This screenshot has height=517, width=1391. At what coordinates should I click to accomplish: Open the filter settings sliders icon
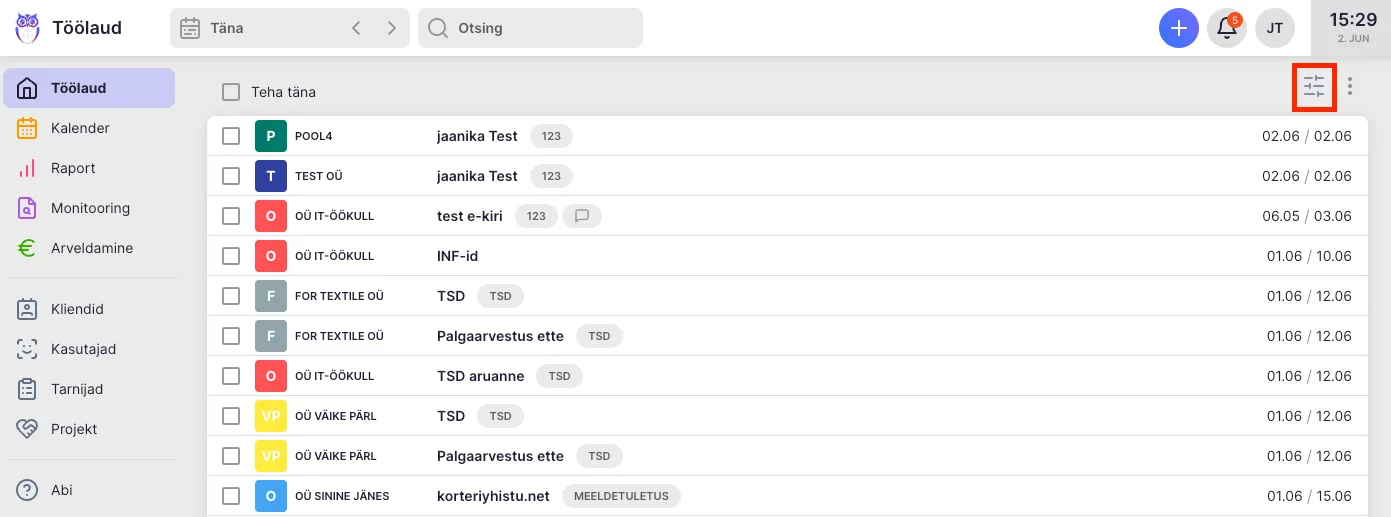[x=1314, y=87]
